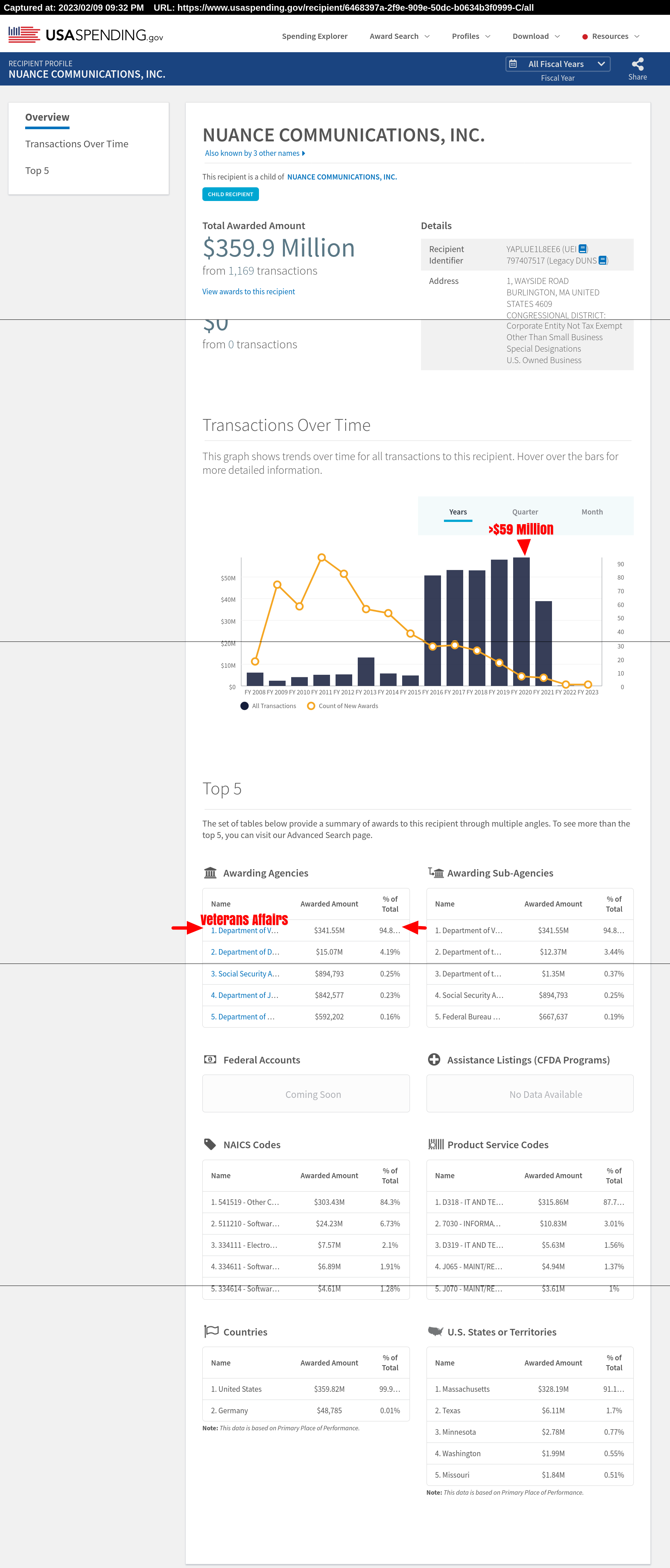Expand the Award Search menu
The height and width of the screenshot is (1568, 670).
[399, 37]
